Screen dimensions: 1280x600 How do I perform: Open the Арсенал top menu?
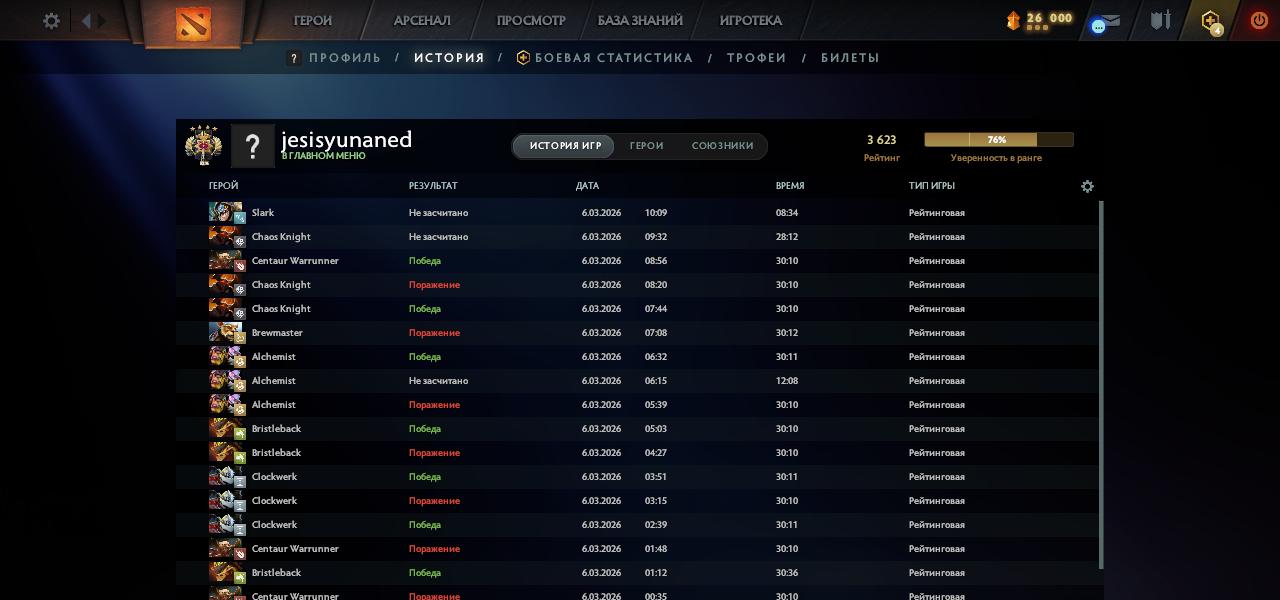(422, 21)
